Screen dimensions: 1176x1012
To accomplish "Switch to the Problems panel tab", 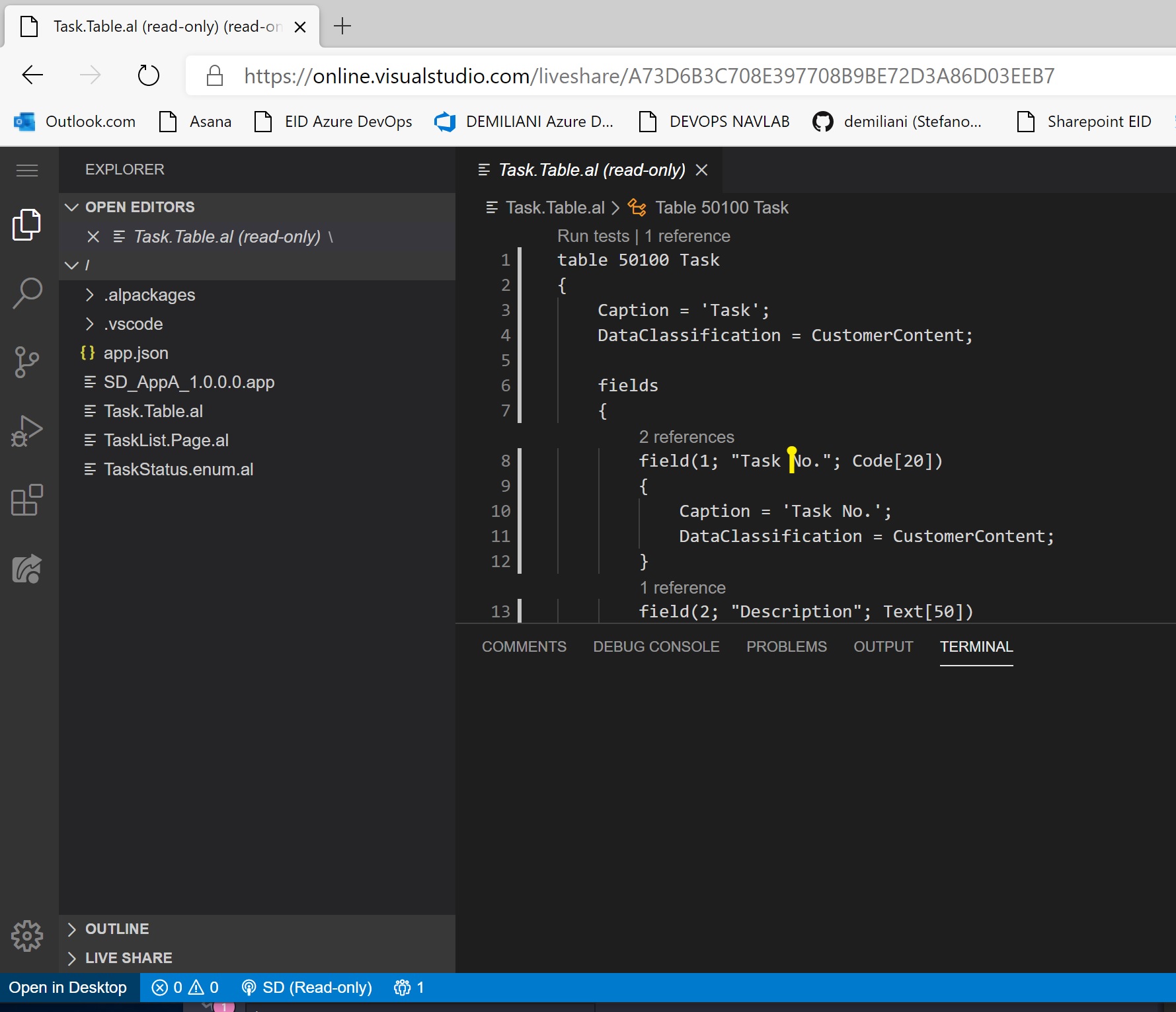I will point(786,646).
